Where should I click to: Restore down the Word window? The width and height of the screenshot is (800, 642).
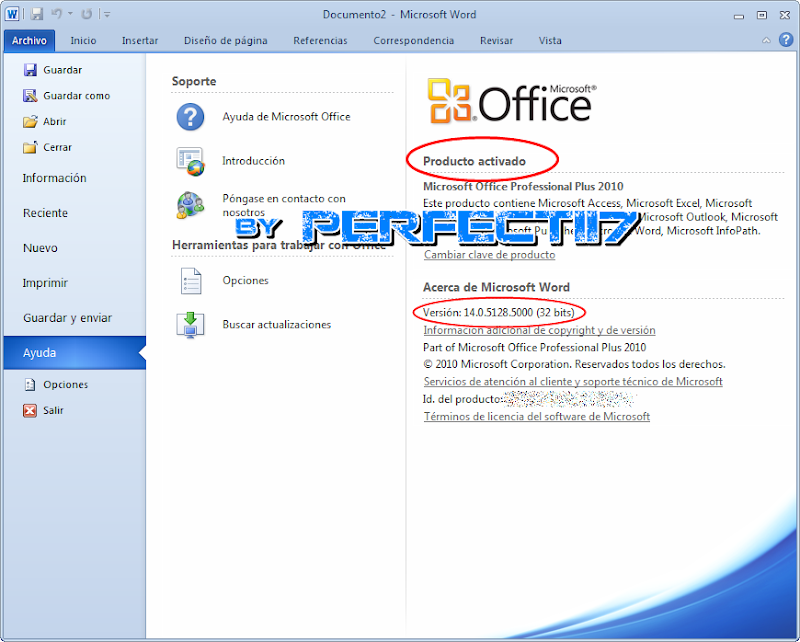click(762, 15)
